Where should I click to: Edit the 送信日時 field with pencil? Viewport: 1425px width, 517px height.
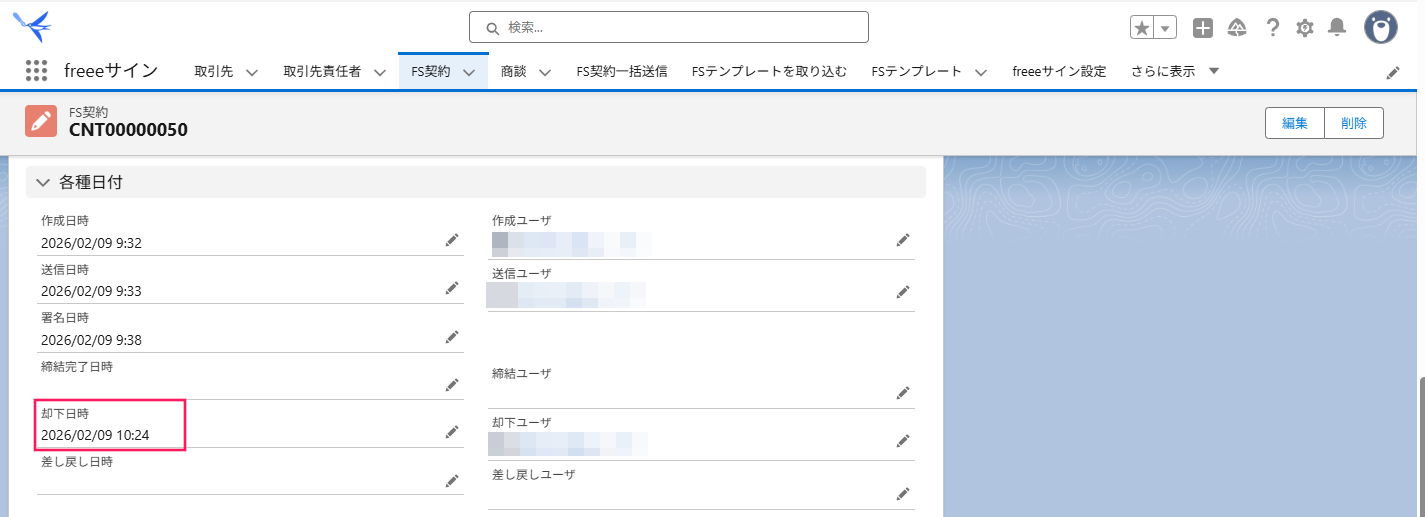452,288
